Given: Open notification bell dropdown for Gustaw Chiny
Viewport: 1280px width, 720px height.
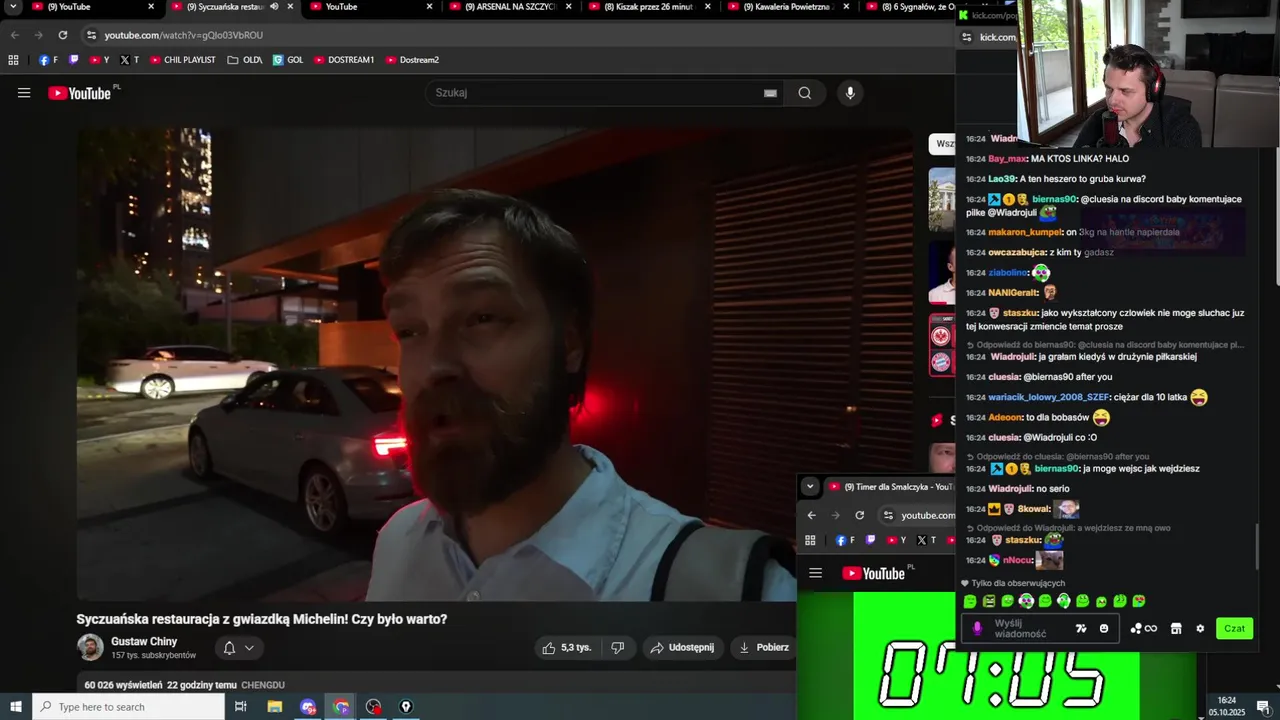Looking at the screenshot, I should [x=238, y=648].
